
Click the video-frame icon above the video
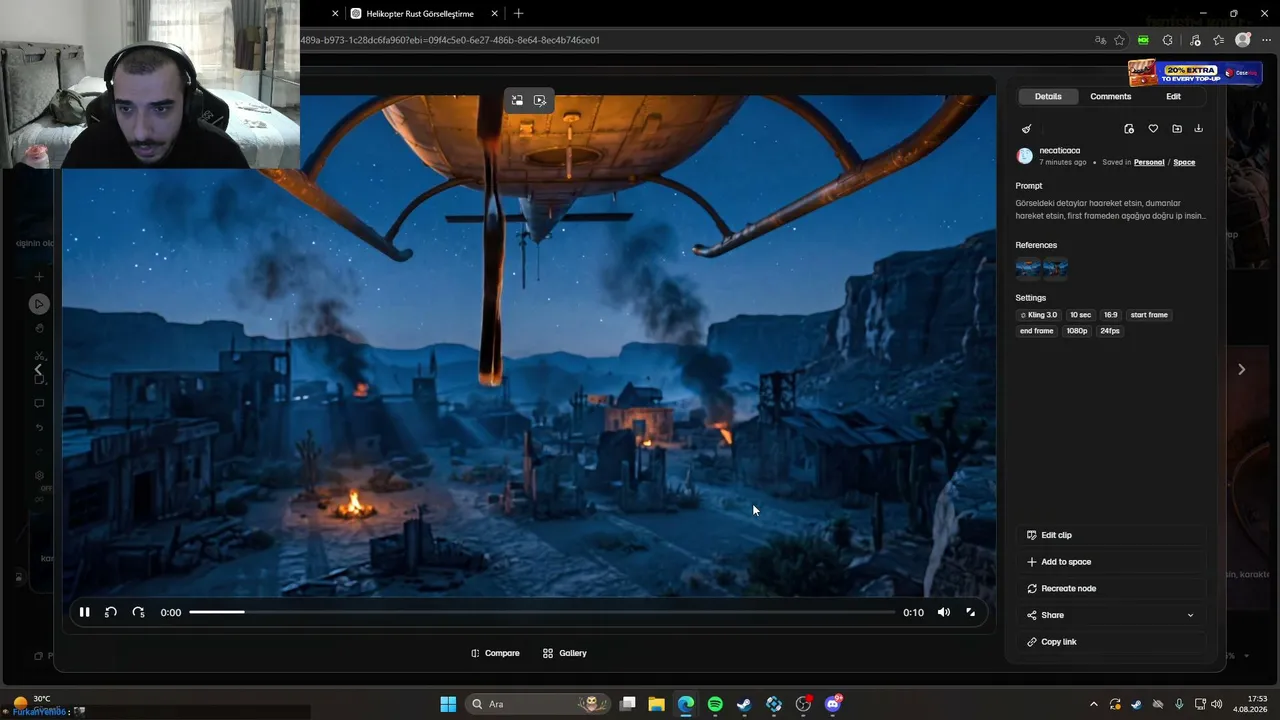tap(540, 100)
